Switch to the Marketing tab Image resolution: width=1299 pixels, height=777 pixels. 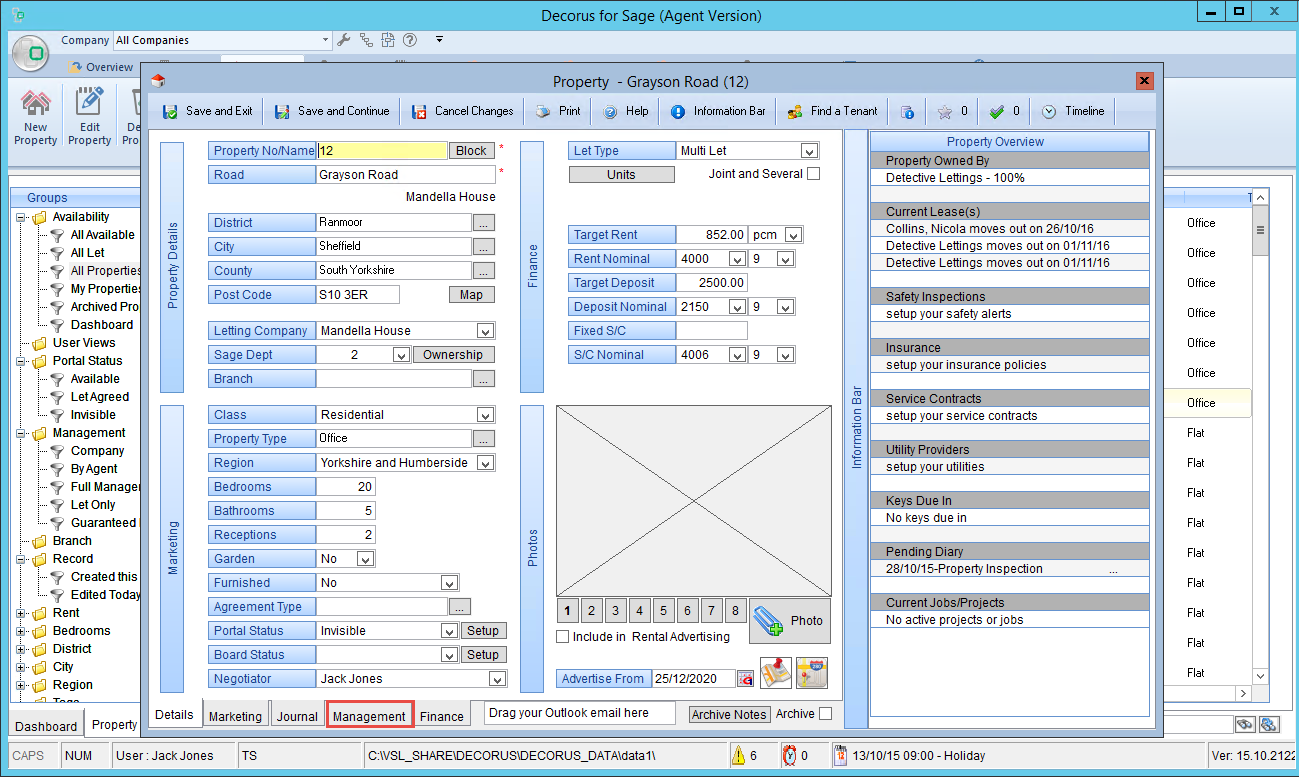point(235,716)
